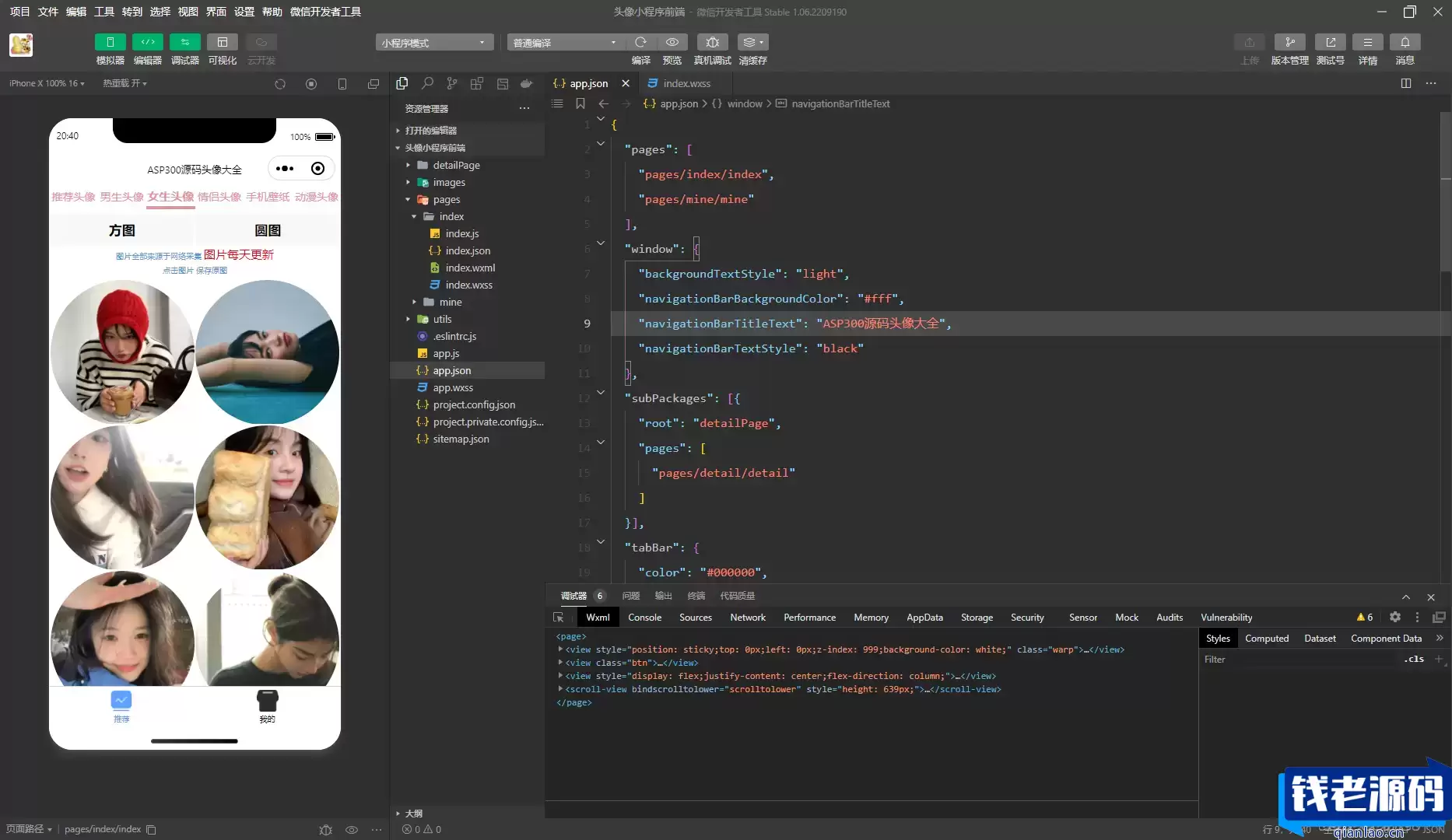1452x840 pixels.
Task: Open search icon in sidebar
Action: point(427,83)
